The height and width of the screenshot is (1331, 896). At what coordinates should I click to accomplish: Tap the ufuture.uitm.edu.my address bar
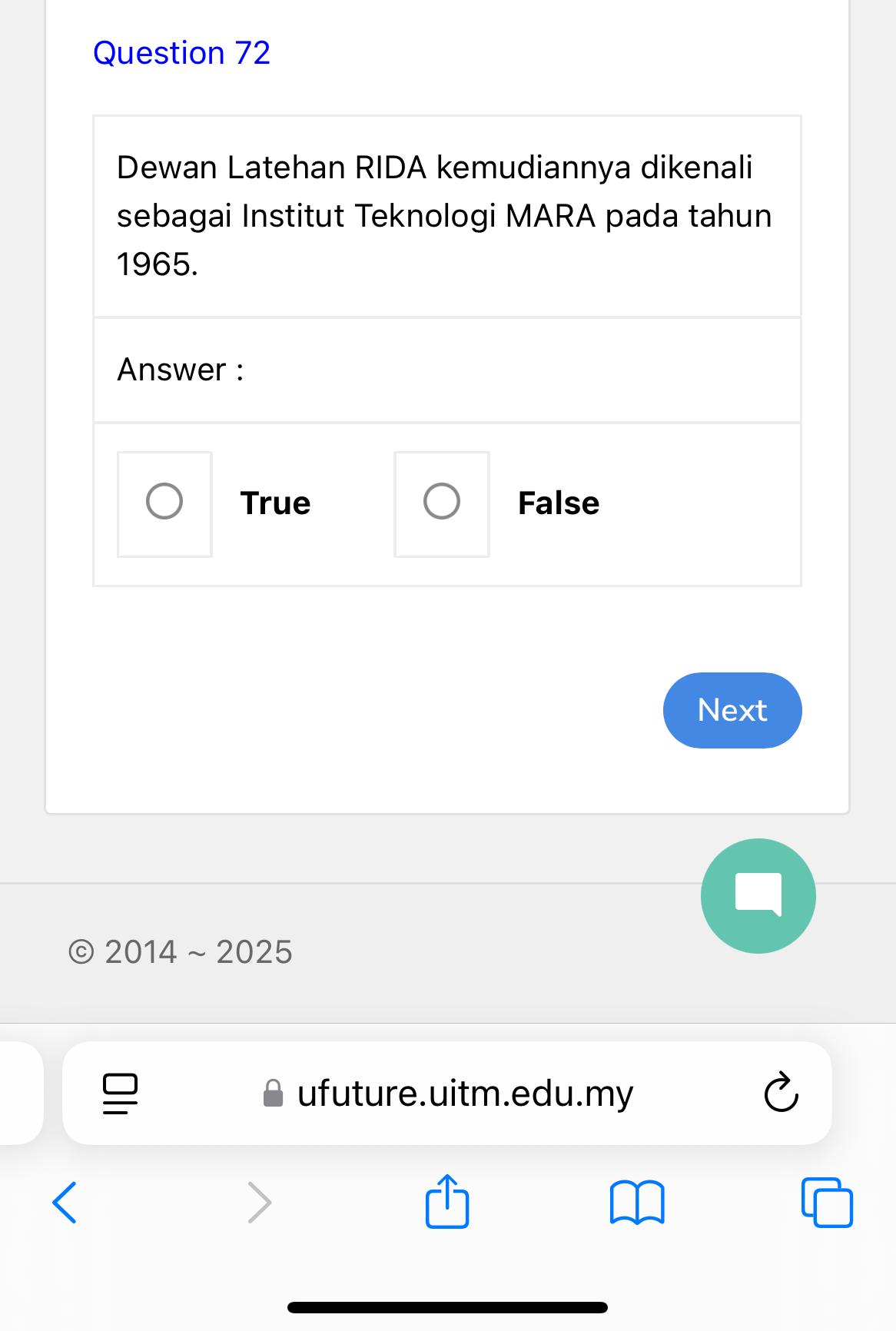[464, 1094]
